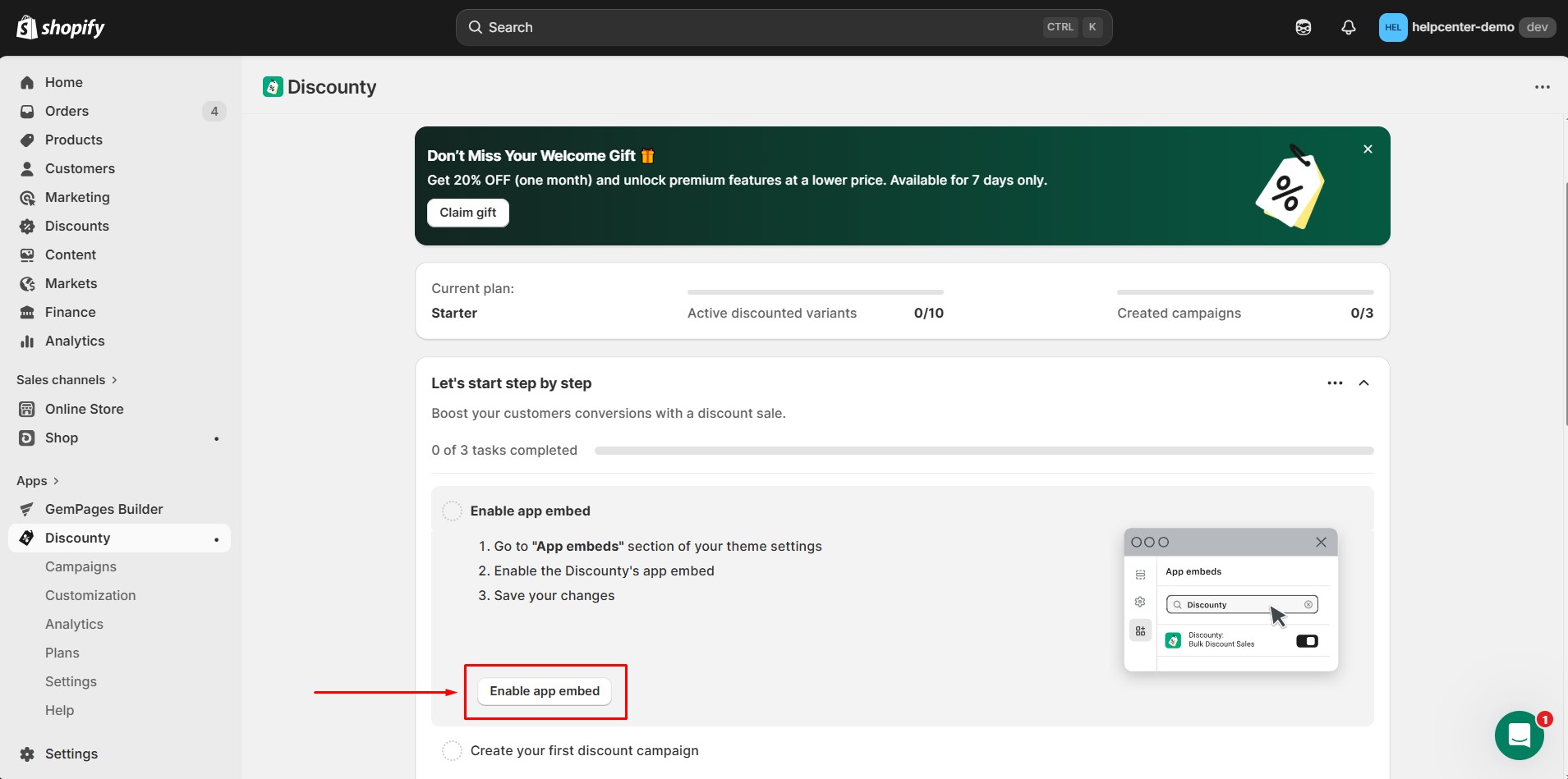Open the step-by-step card overflow menu
1568x779 pixels.
(x=1334, y=383)
